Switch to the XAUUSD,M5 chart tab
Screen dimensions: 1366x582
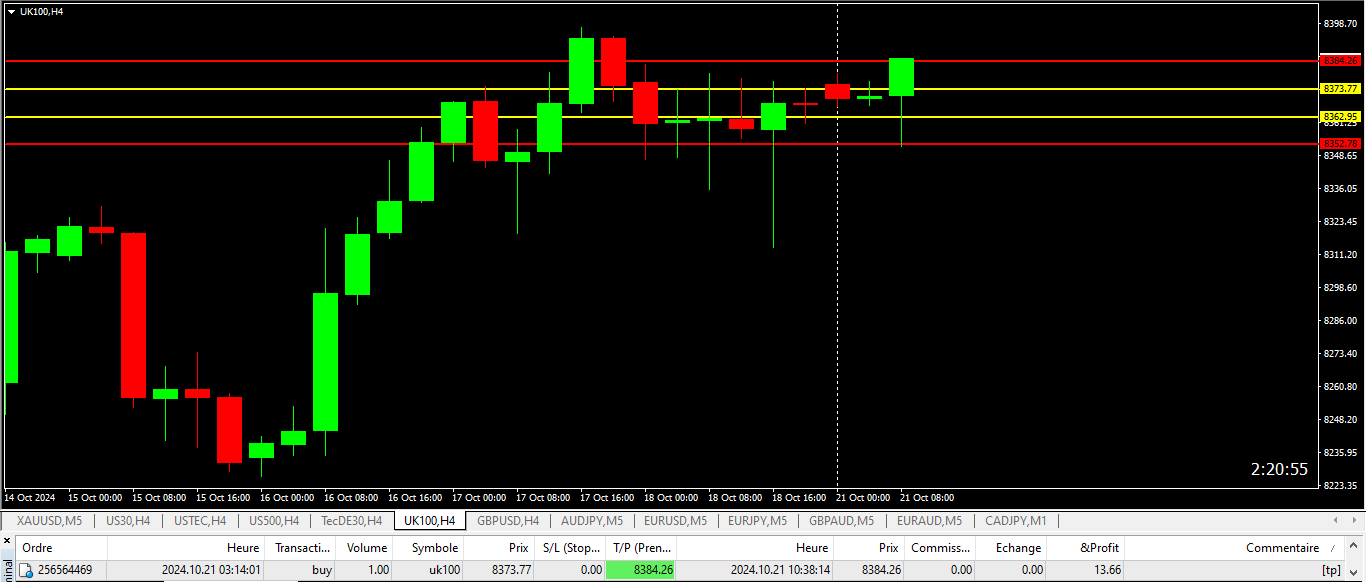(x=49, y=521)
